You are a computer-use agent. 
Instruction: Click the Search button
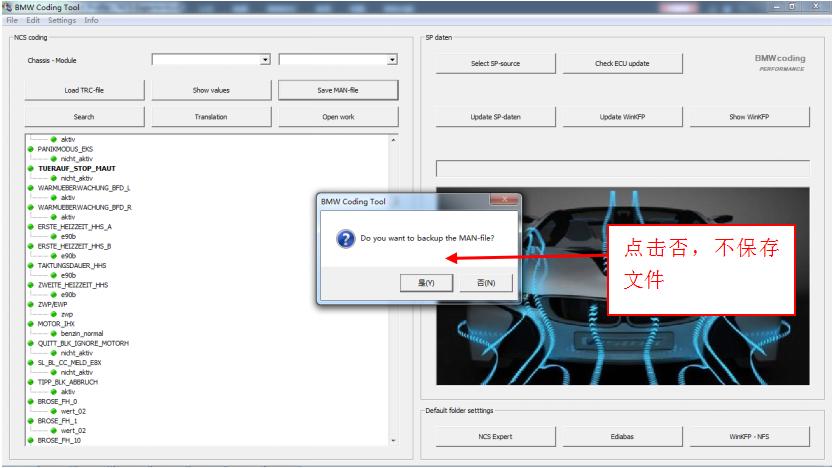84,117
